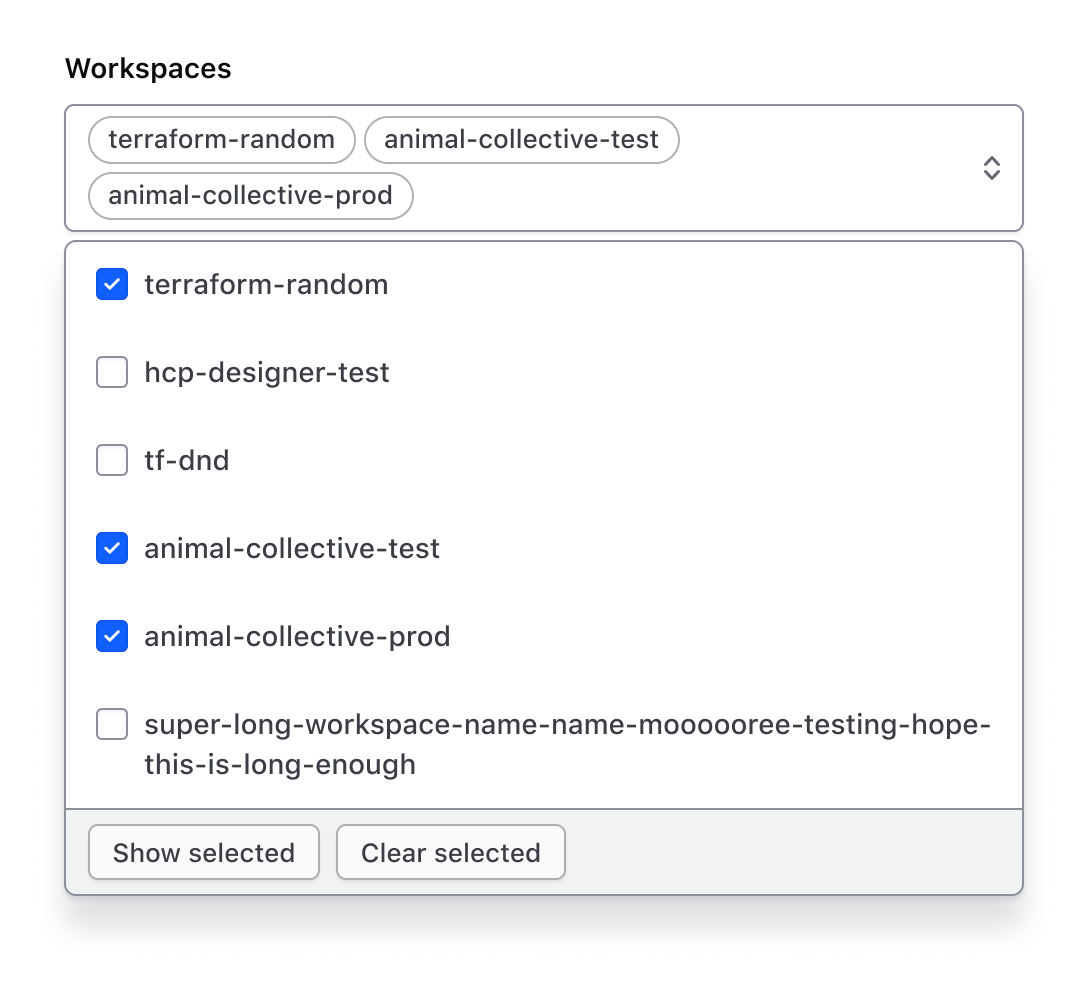Image resolution: width=1088 pixels, height=984 pixels.
Task: Select the terraform-random list row
Action: pos(266,284)
